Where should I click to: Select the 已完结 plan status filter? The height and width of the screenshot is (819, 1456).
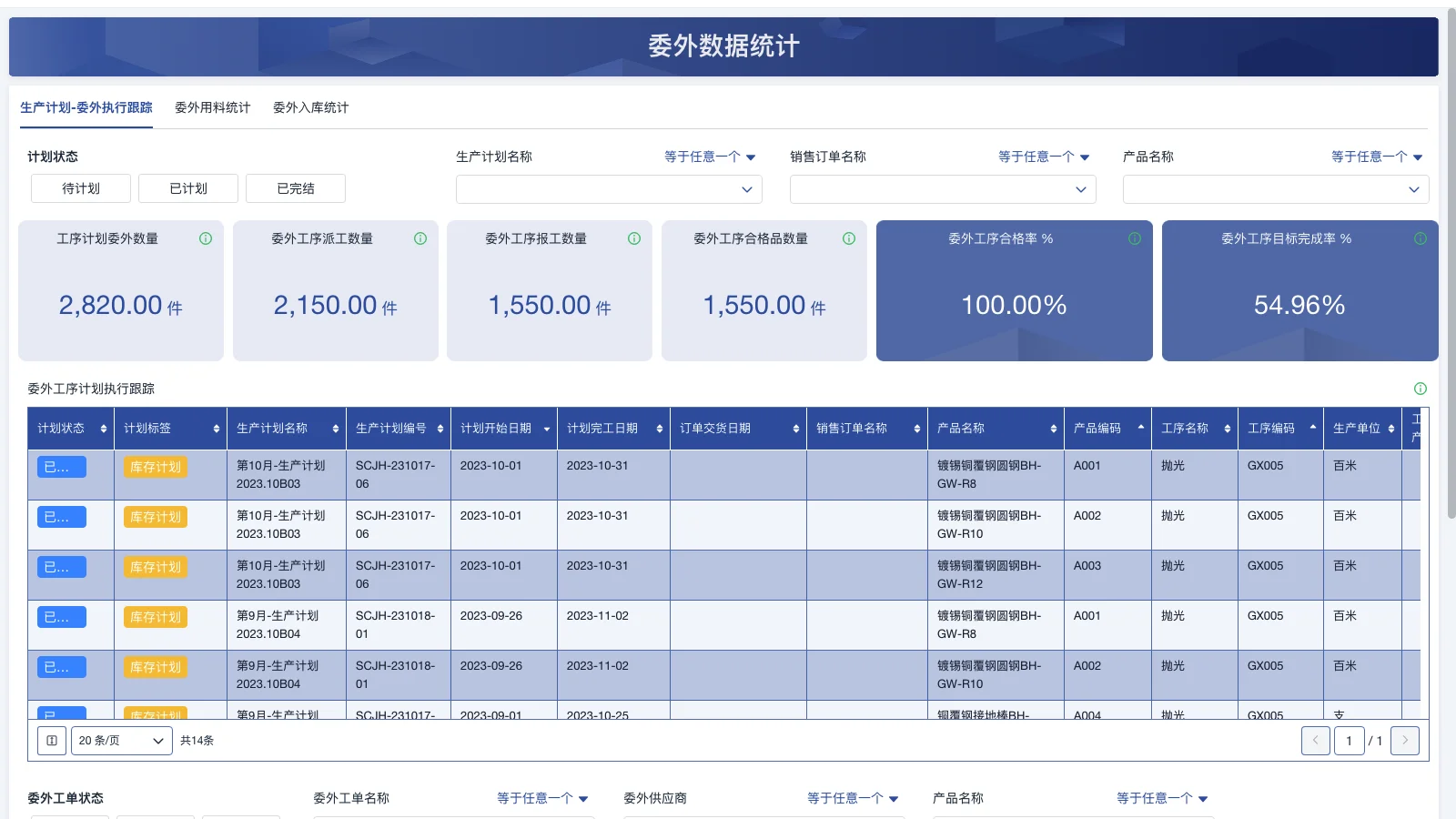(x=295, y=188)
